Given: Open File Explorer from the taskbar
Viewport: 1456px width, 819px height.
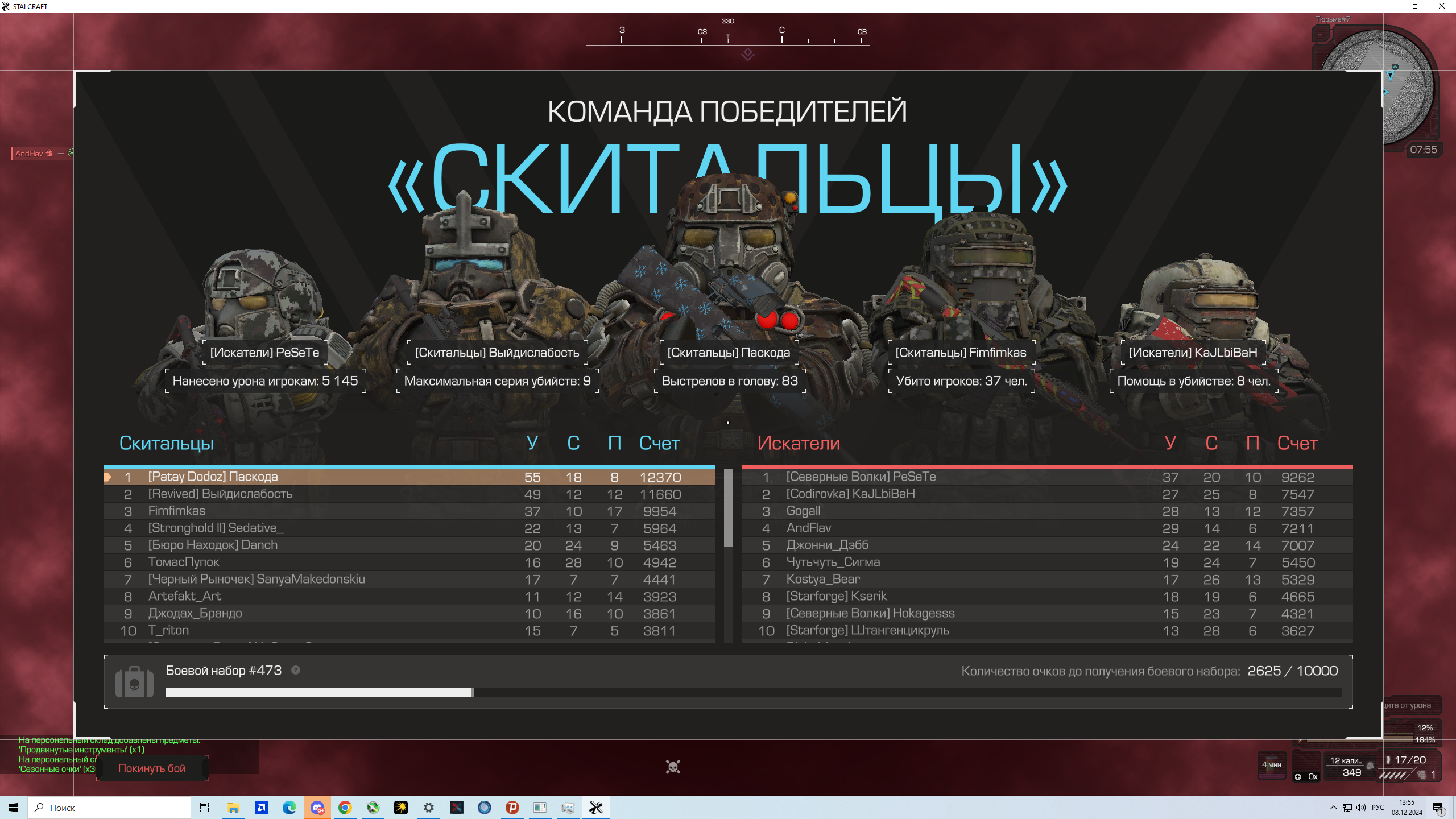Looking at the screenshot, I should coord(233,808).
